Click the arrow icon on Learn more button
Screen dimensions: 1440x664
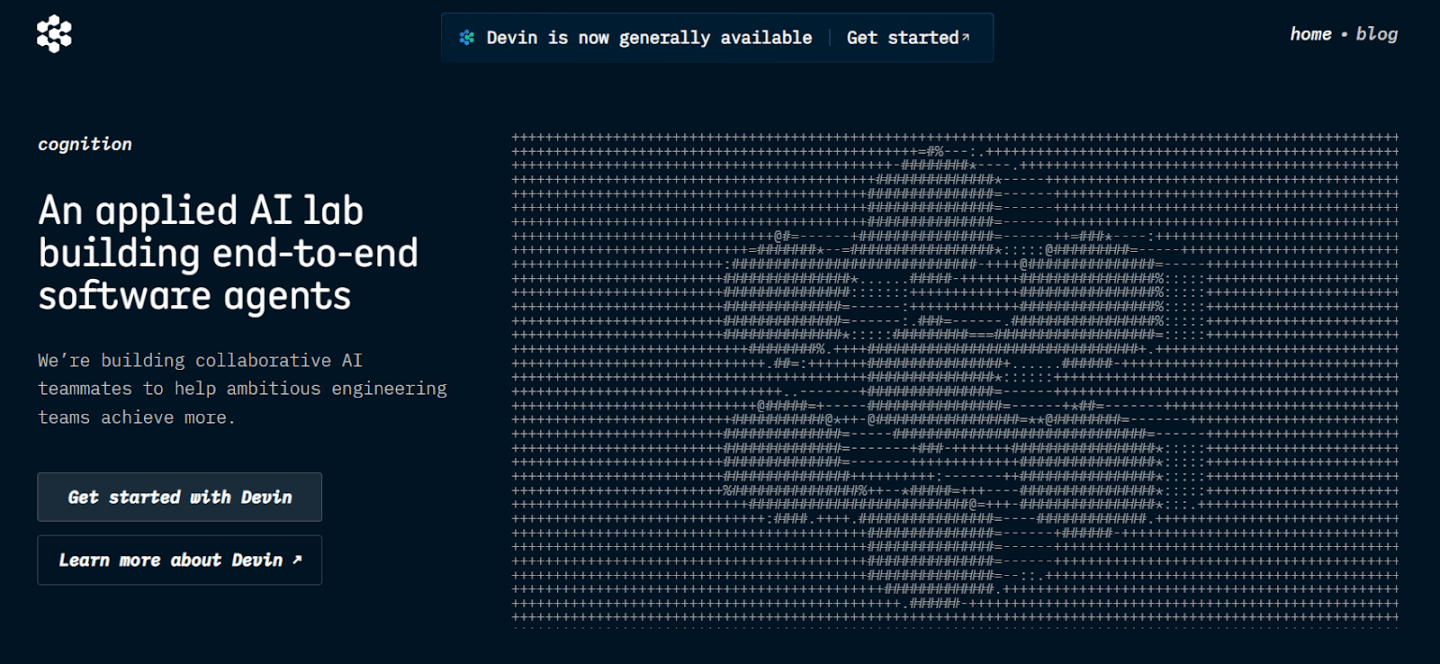click(x=296, y=560)
